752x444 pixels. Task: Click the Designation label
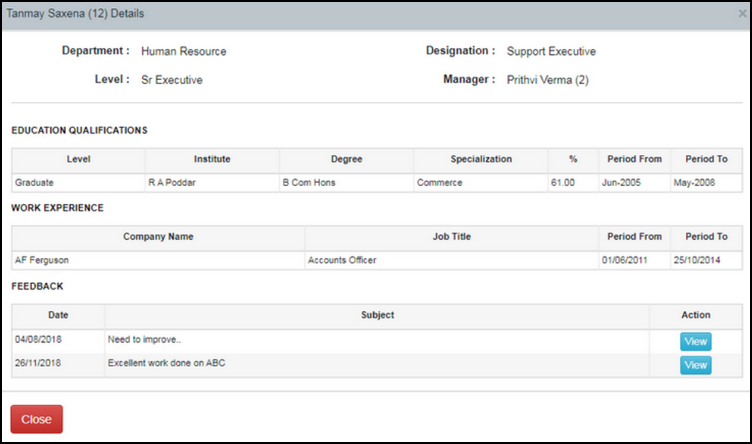[460, 51]
